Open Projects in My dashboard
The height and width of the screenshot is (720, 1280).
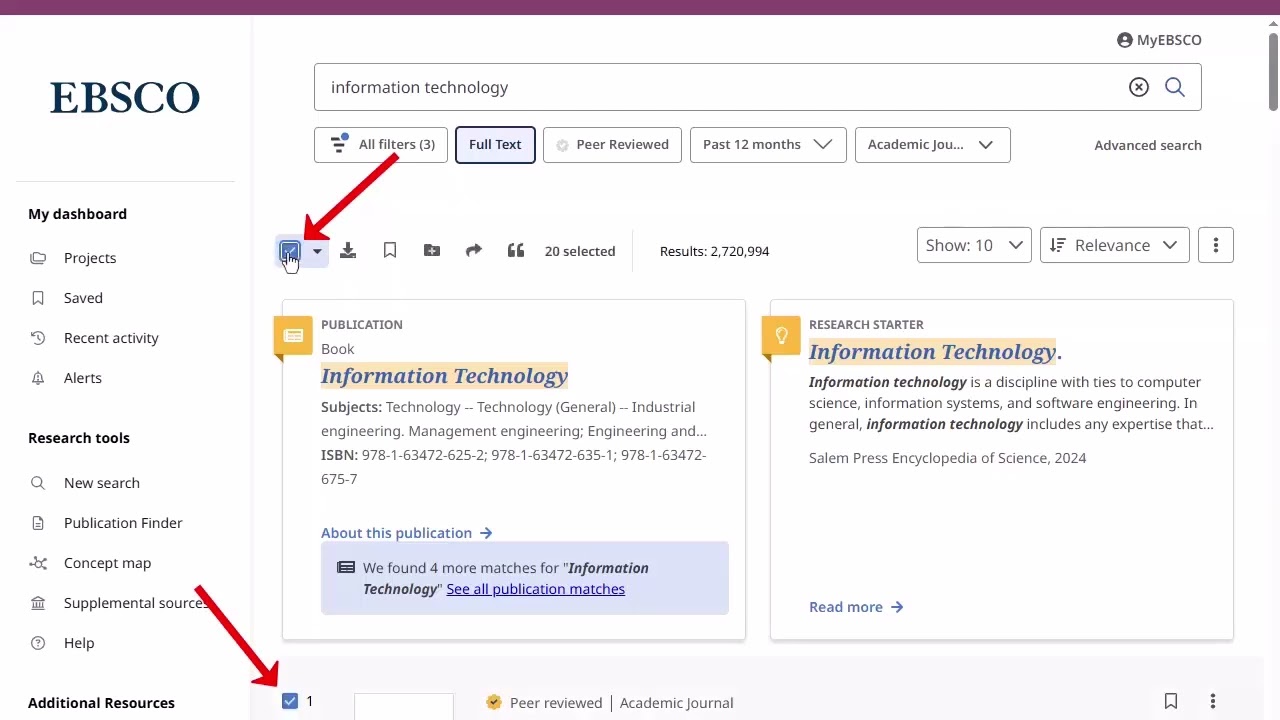click(x=90, y=258)
